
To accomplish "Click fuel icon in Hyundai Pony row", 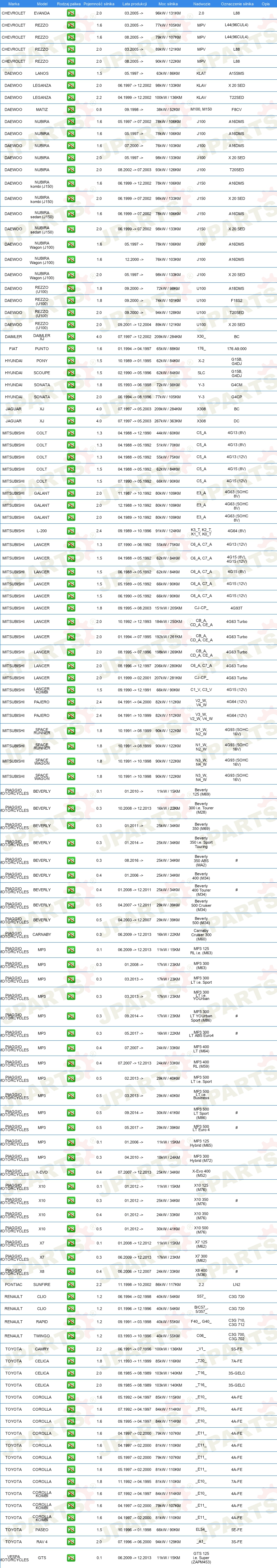I will (70, 361).
